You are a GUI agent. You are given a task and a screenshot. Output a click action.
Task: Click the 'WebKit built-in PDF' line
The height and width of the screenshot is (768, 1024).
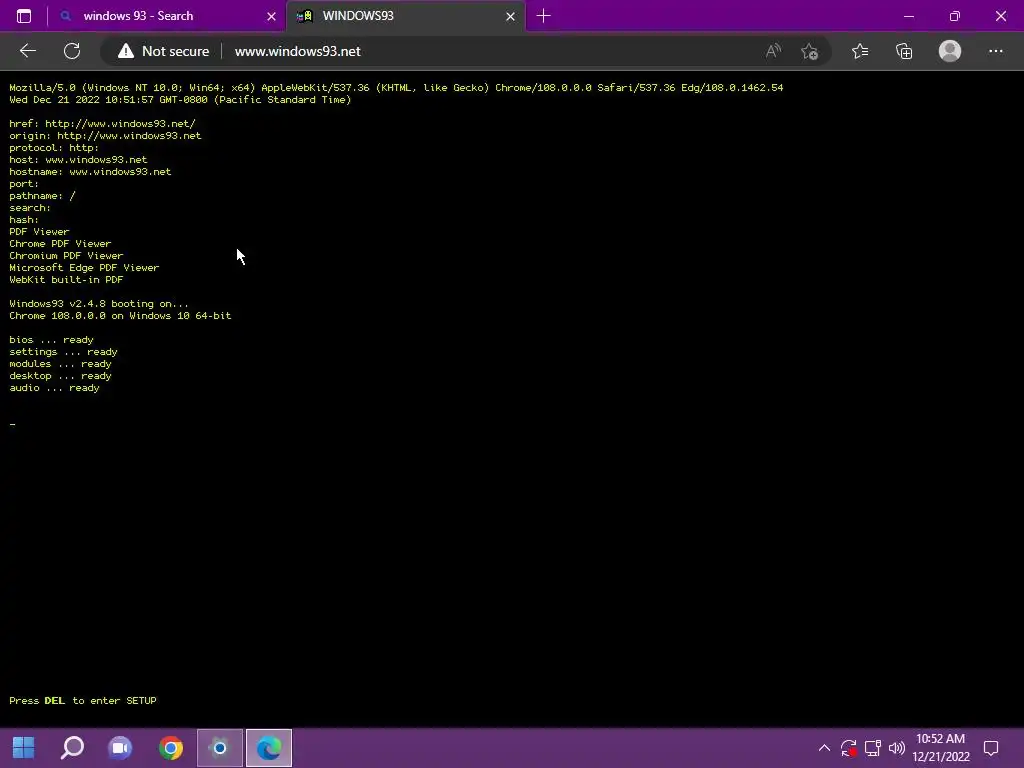(x=66, y=280)
